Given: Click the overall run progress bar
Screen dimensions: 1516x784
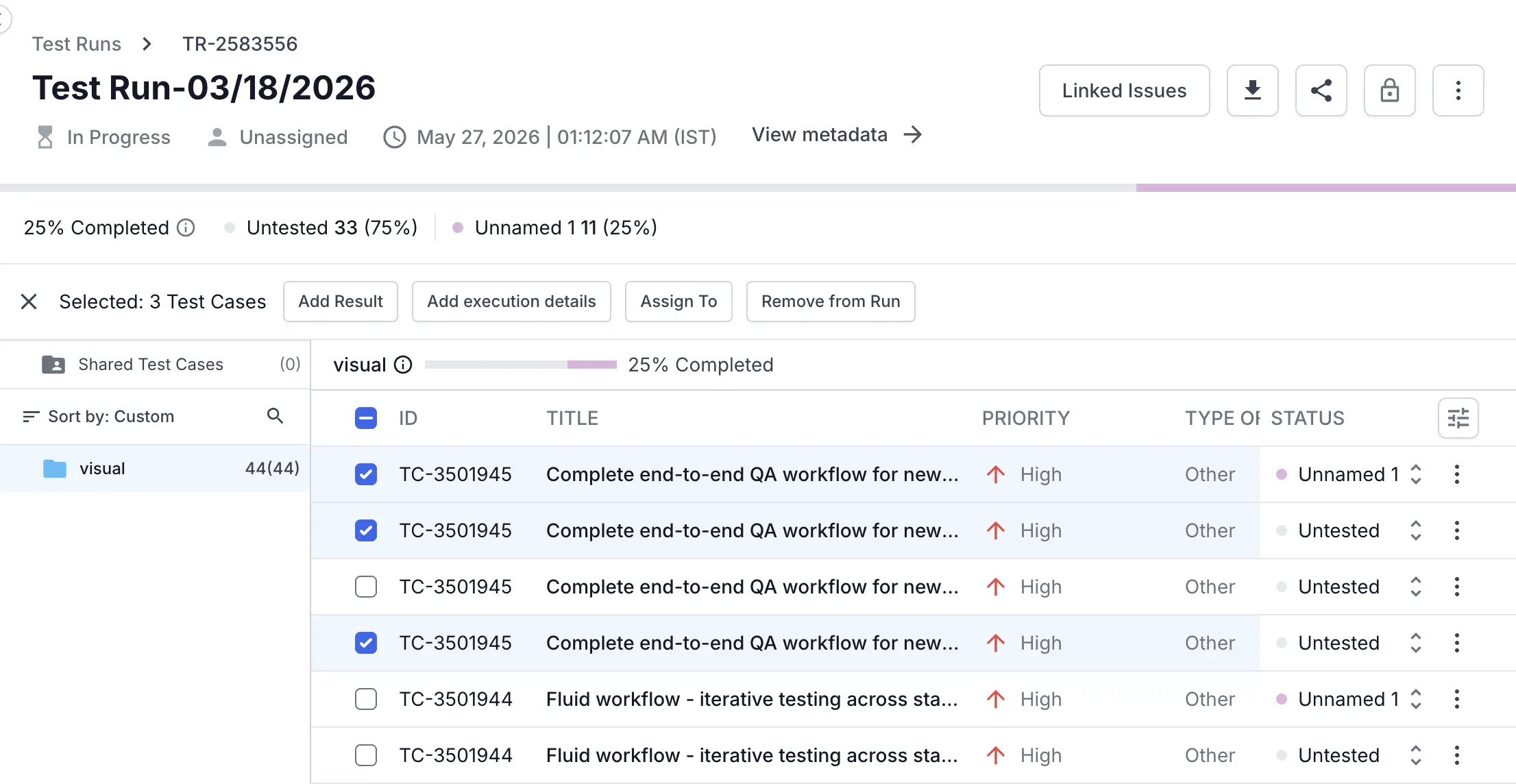Looking at the screenshot, I should point(758,188).
